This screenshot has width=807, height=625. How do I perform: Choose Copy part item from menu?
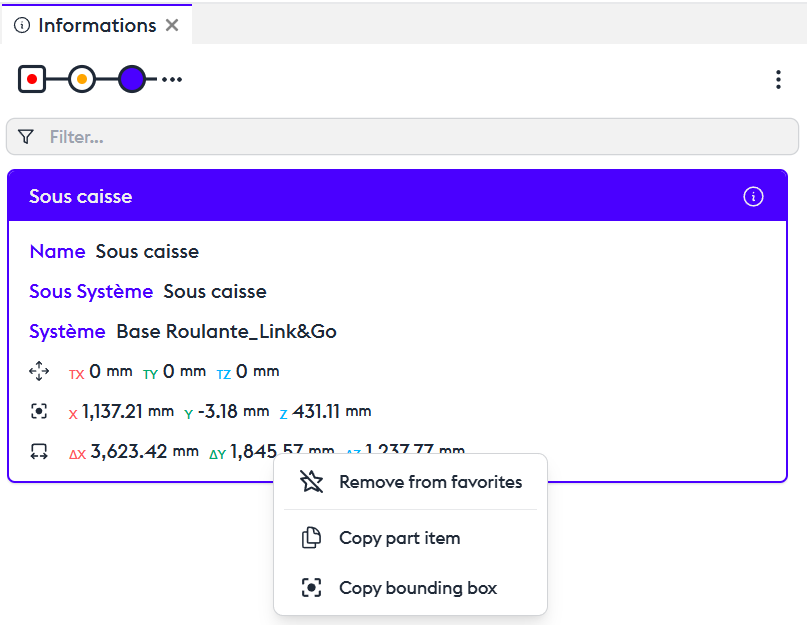[x=400, y=538]
